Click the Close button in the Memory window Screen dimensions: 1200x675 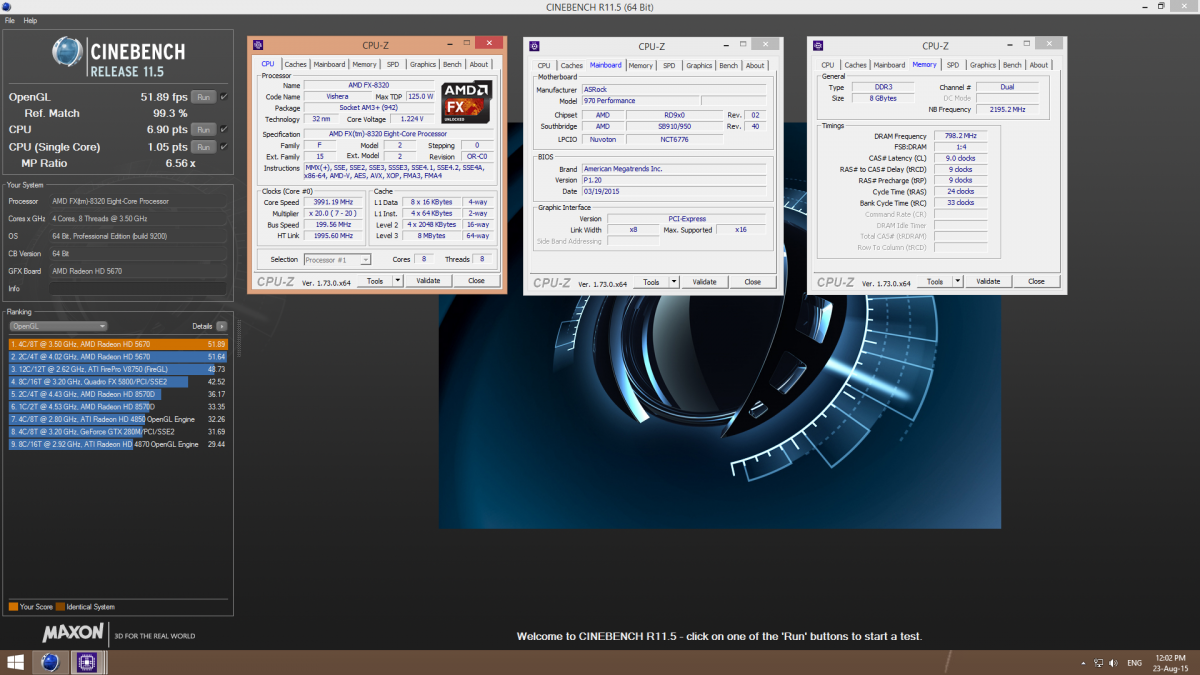point(1036,282)
